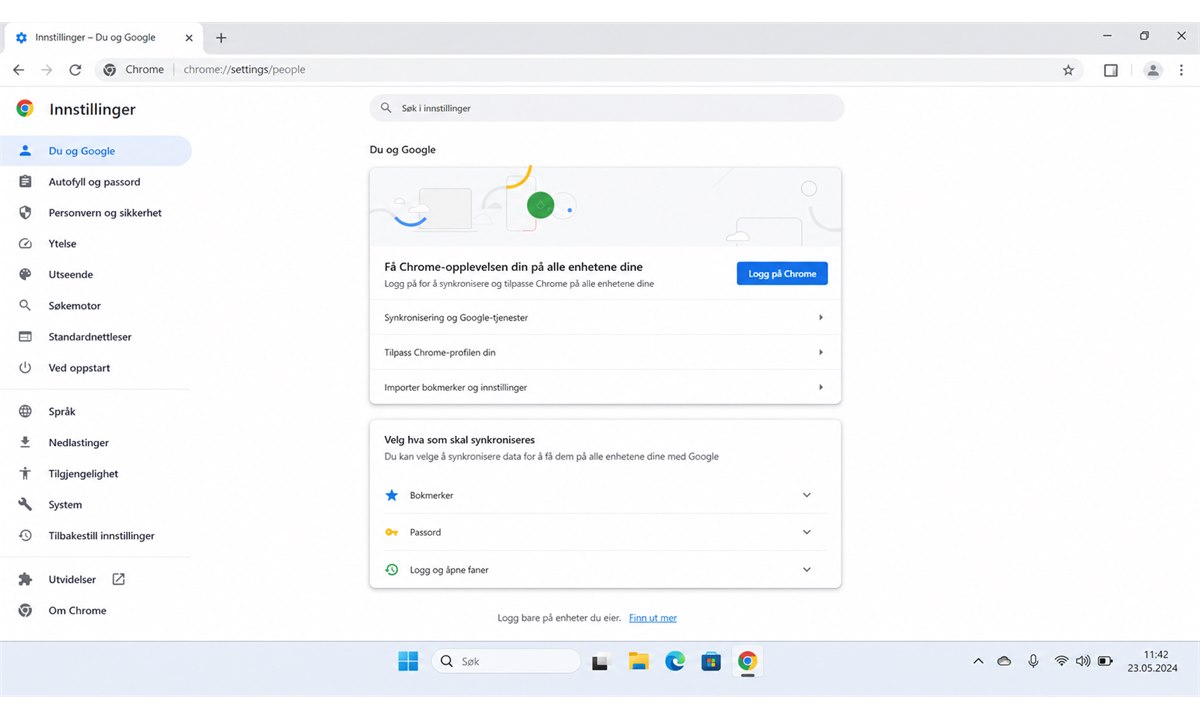Image resolution: width=1200 pixels, height=720 pixels.
Task: Expand the Passord sync row chevron
Action: pos(807,532)
